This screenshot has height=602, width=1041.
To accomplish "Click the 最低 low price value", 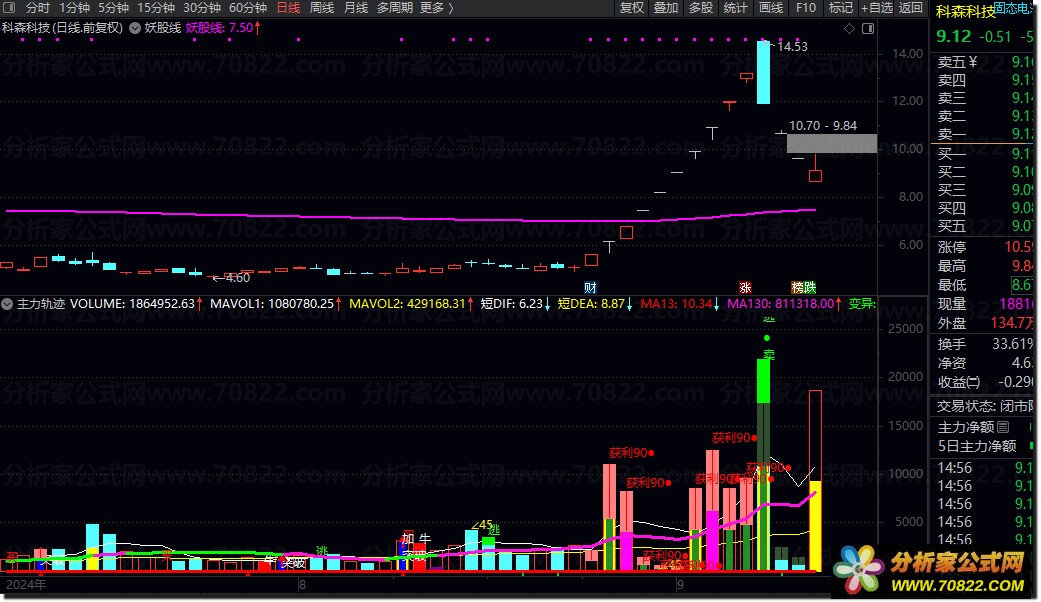I will 1023,285.
